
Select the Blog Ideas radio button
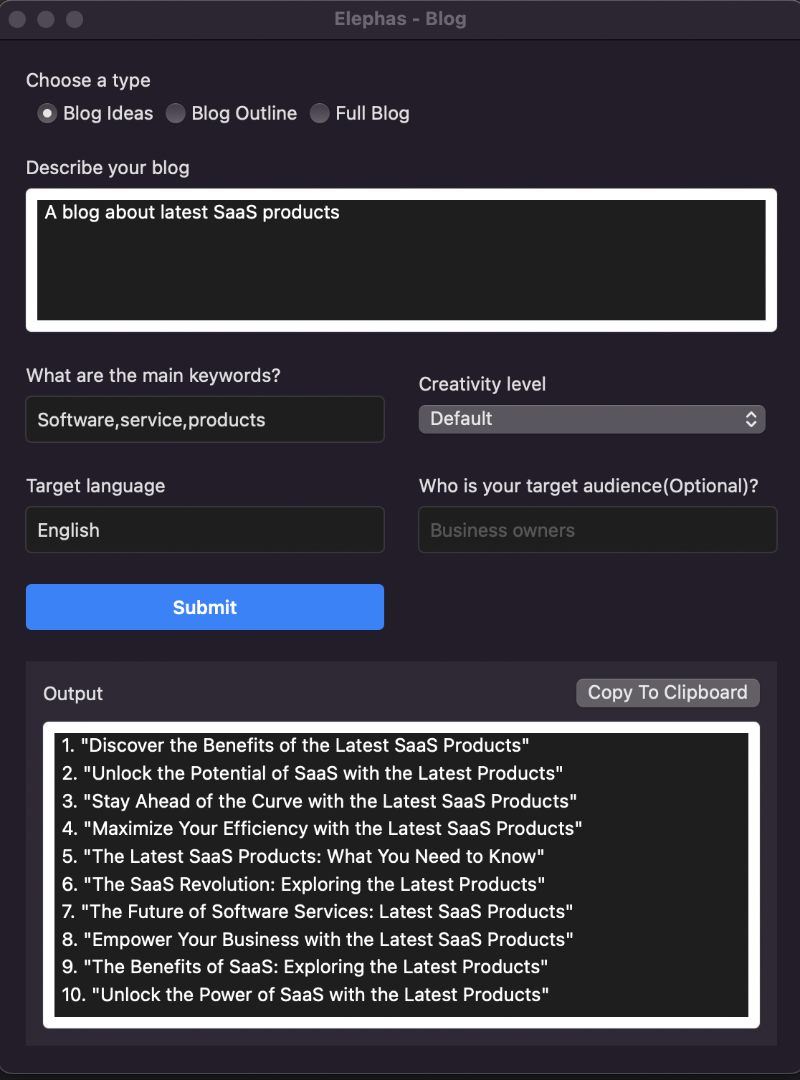pos(46,114)
